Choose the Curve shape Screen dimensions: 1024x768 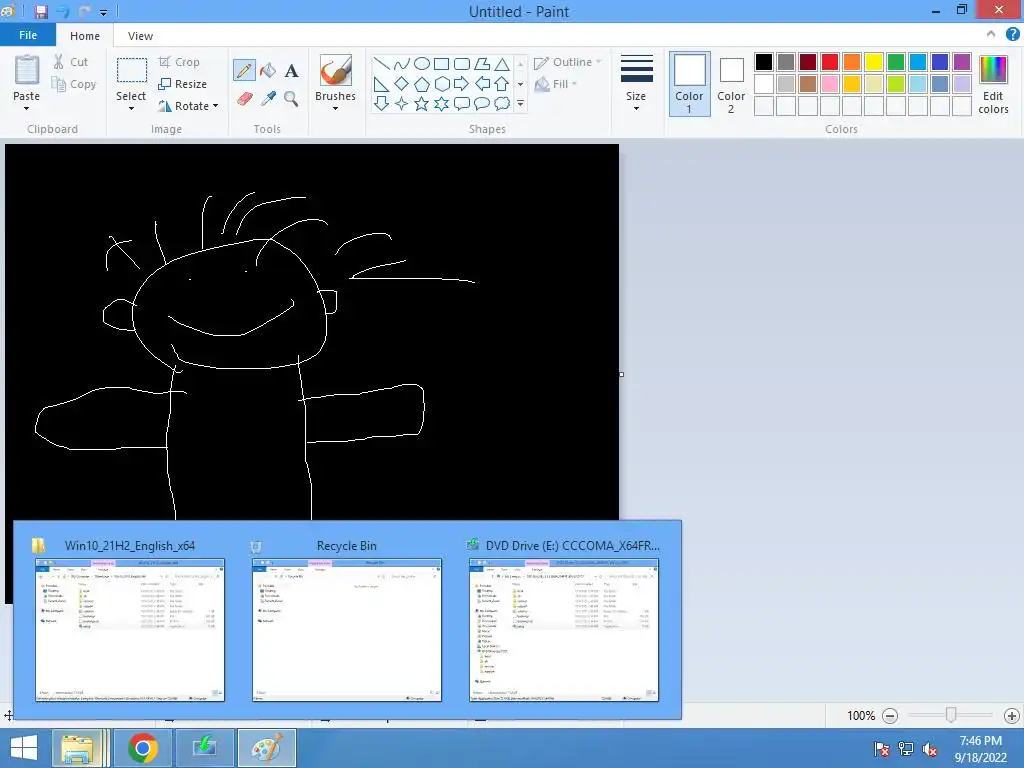pos(402,63)
